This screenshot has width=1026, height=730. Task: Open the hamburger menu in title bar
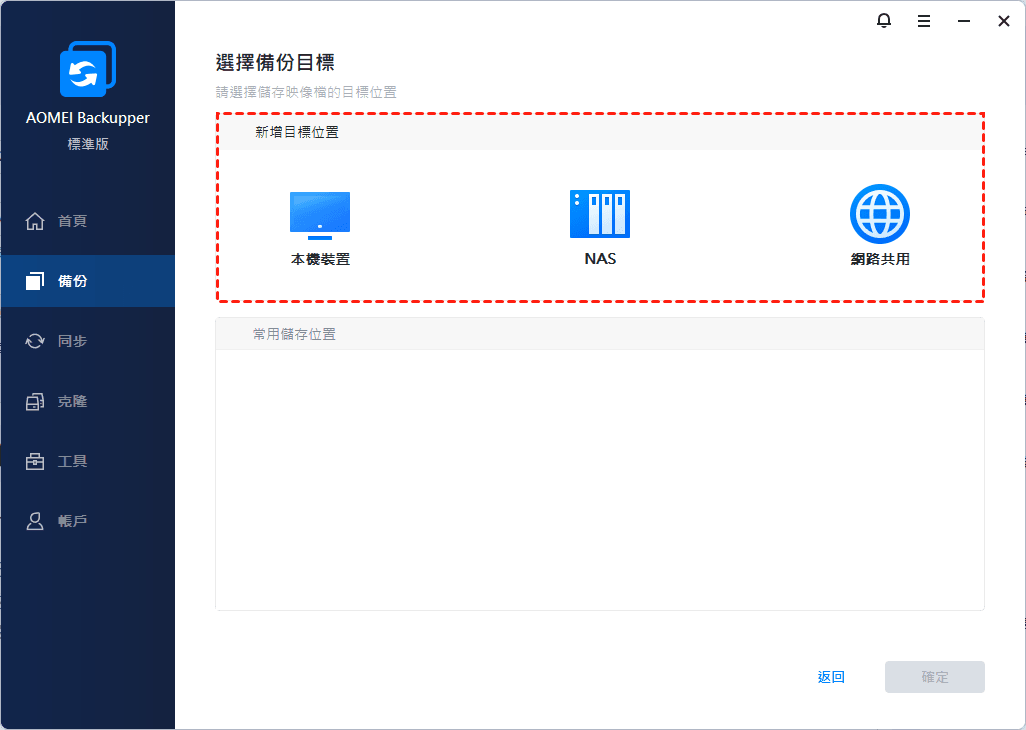click(924, 21)
